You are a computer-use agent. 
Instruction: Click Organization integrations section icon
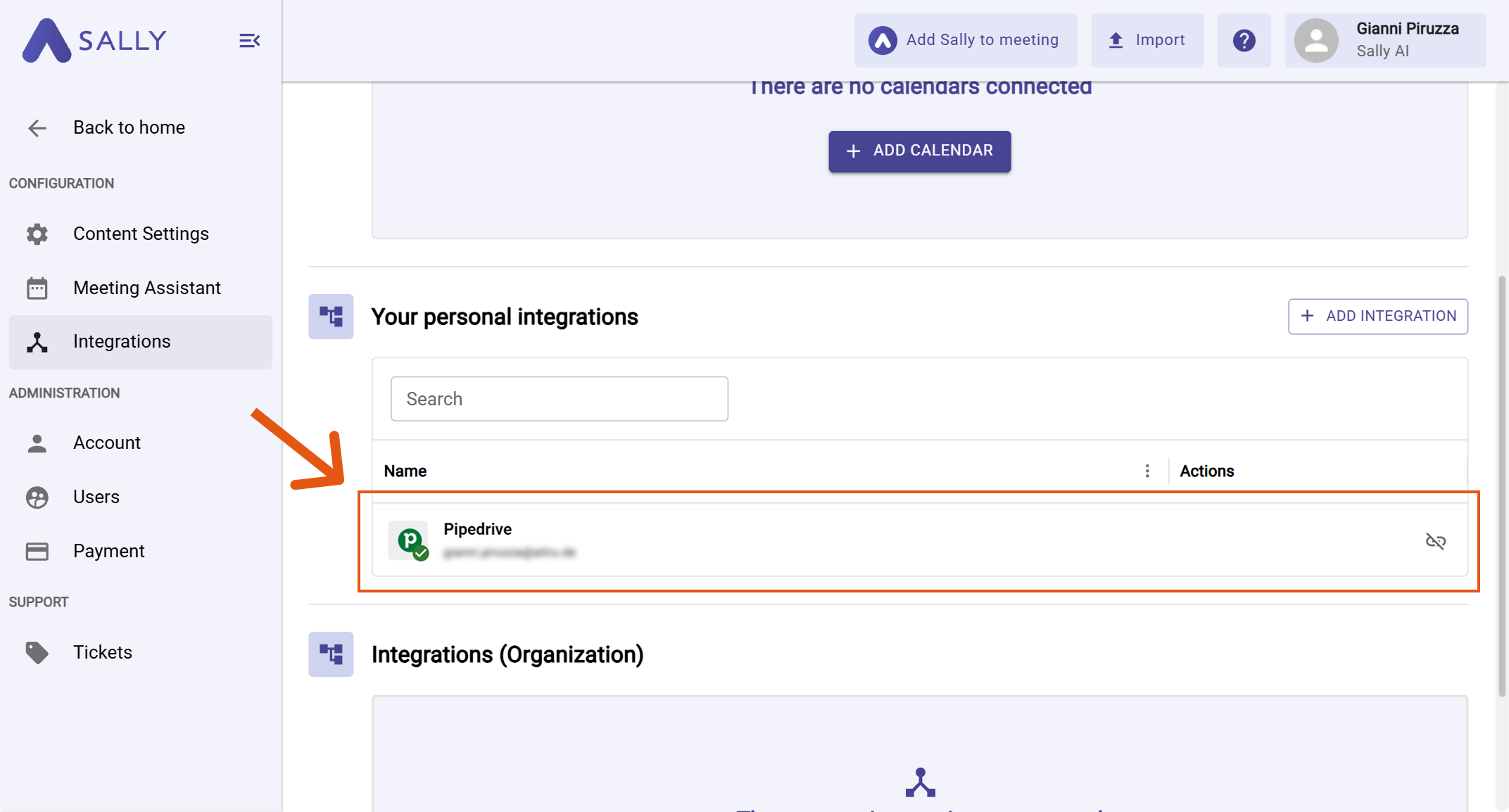point(331,654)
